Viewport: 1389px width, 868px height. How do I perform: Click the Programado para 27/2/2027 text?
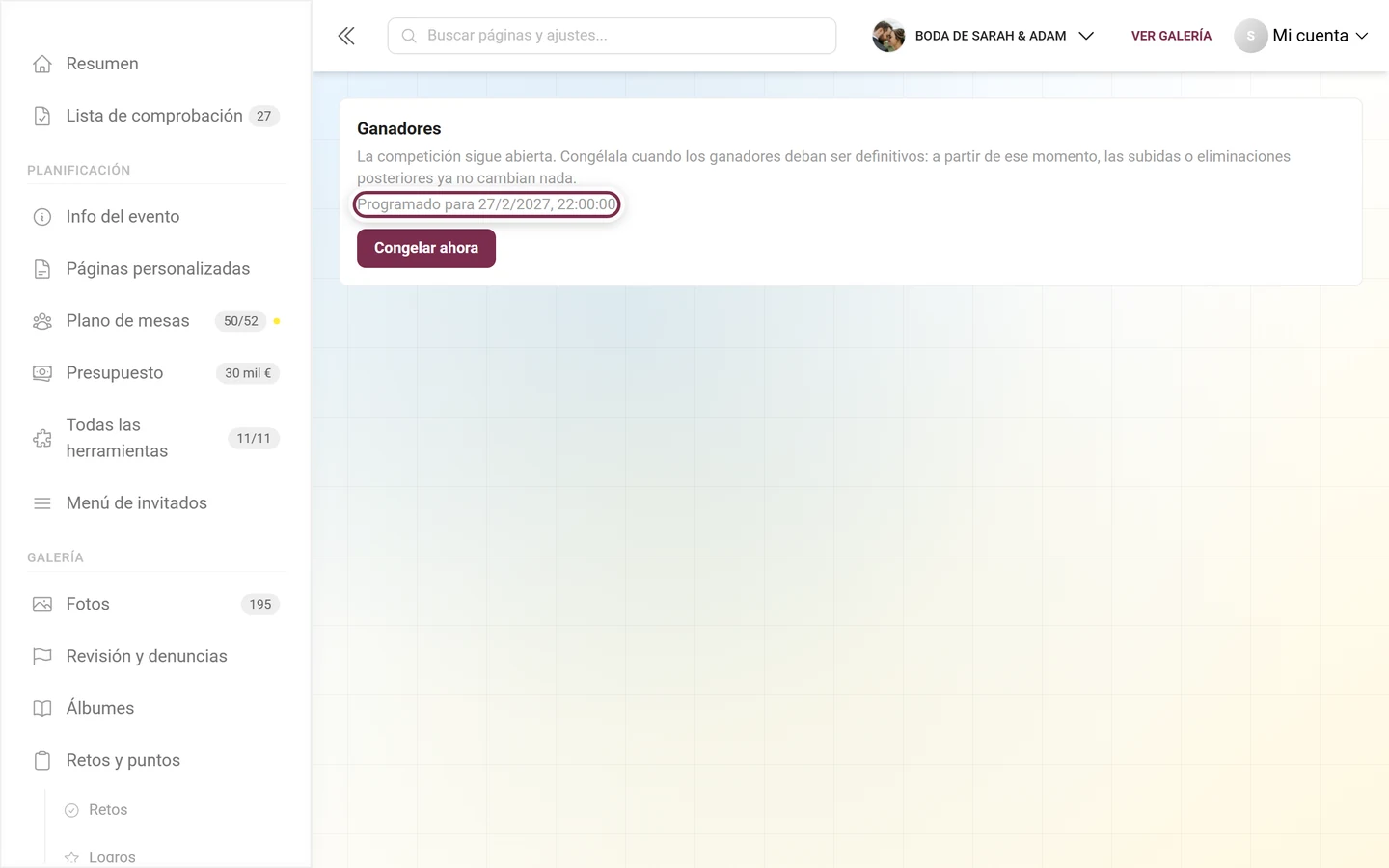pyautogui.click(x=486, y=204)
